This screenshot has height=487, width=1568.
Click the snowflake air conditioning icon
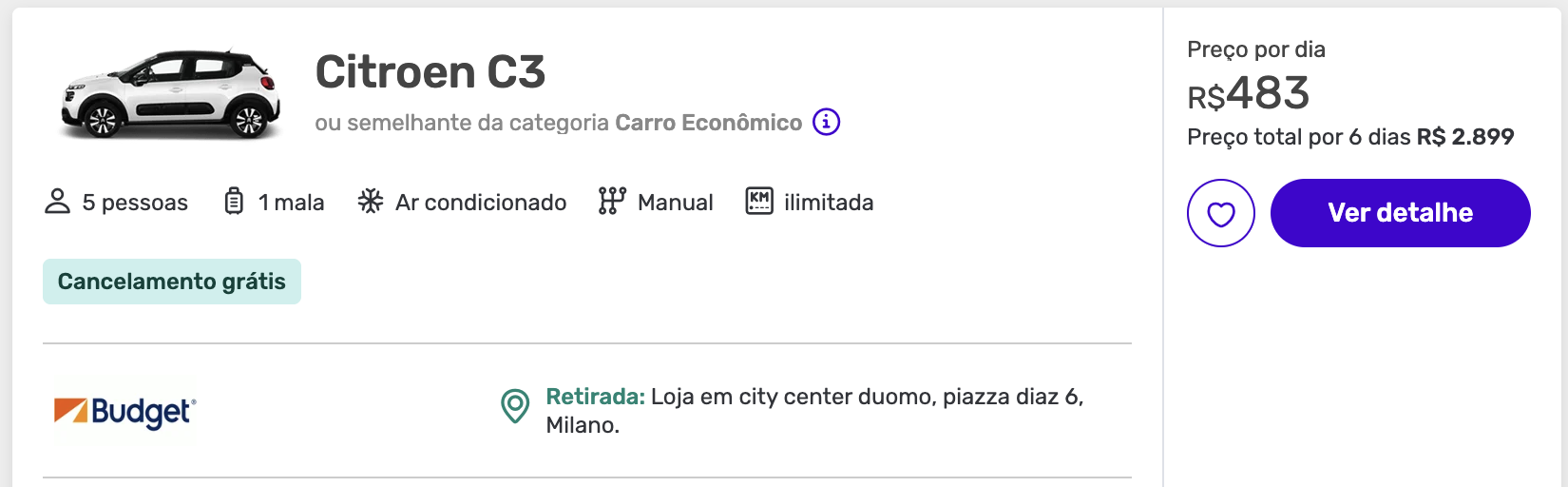[371, 202]
